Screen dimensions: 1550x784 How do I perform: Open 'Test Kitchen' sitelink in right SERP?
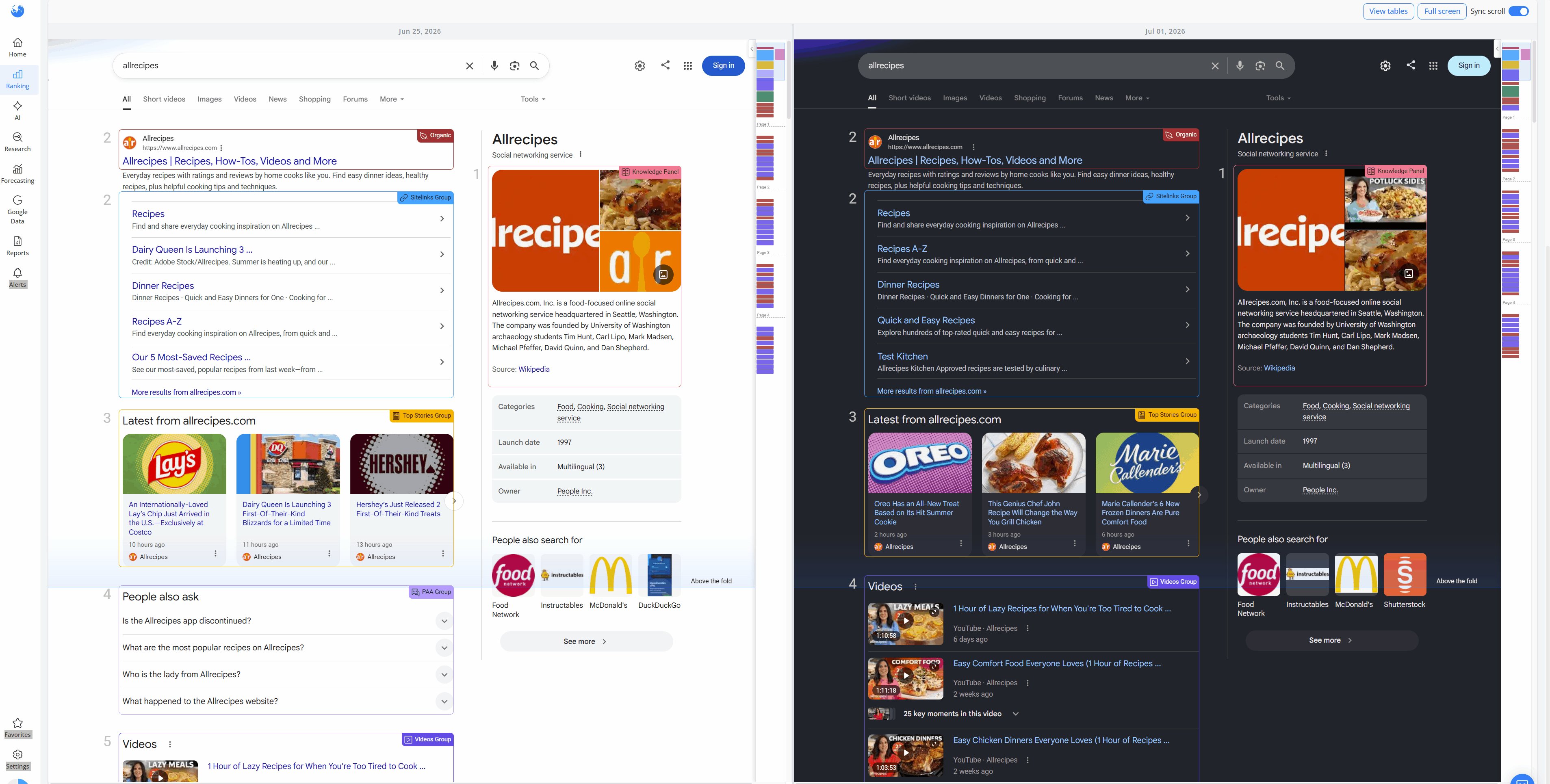coord(902,356)
